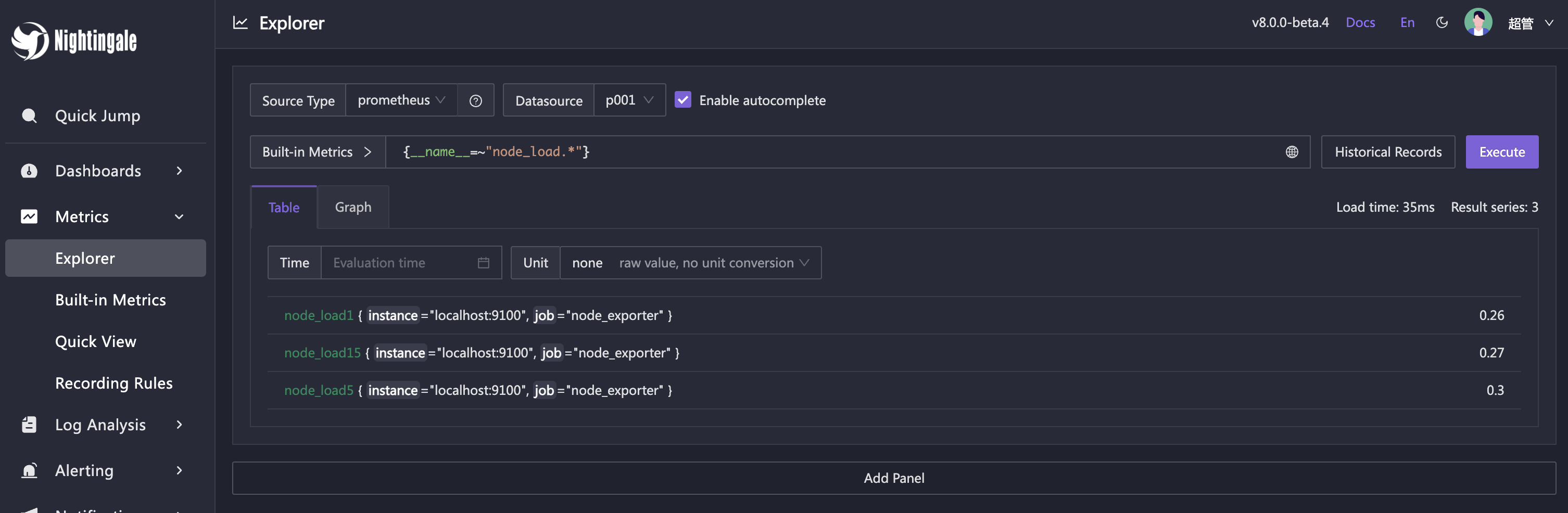The height and width of the screenshot is (513, 1568).
Task: Click the Metrics chart icon
Action: [29, 216]
